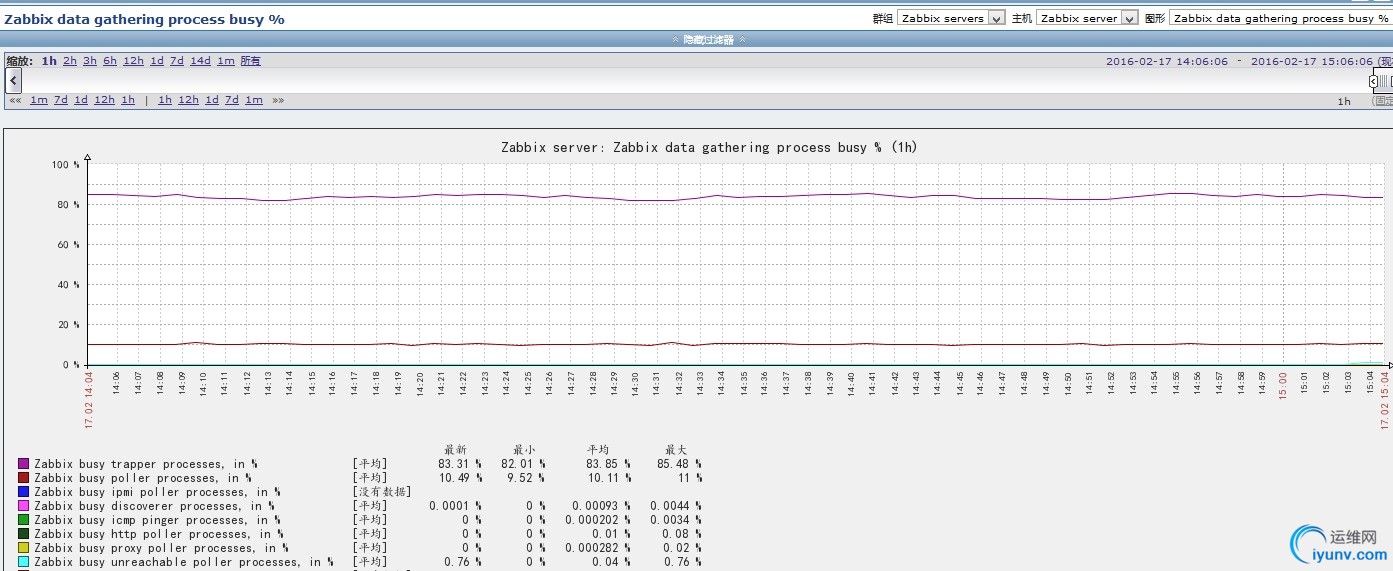The image size is (1393, 571).
Task: Set zoom to 3h
Action: click(90, 61)
